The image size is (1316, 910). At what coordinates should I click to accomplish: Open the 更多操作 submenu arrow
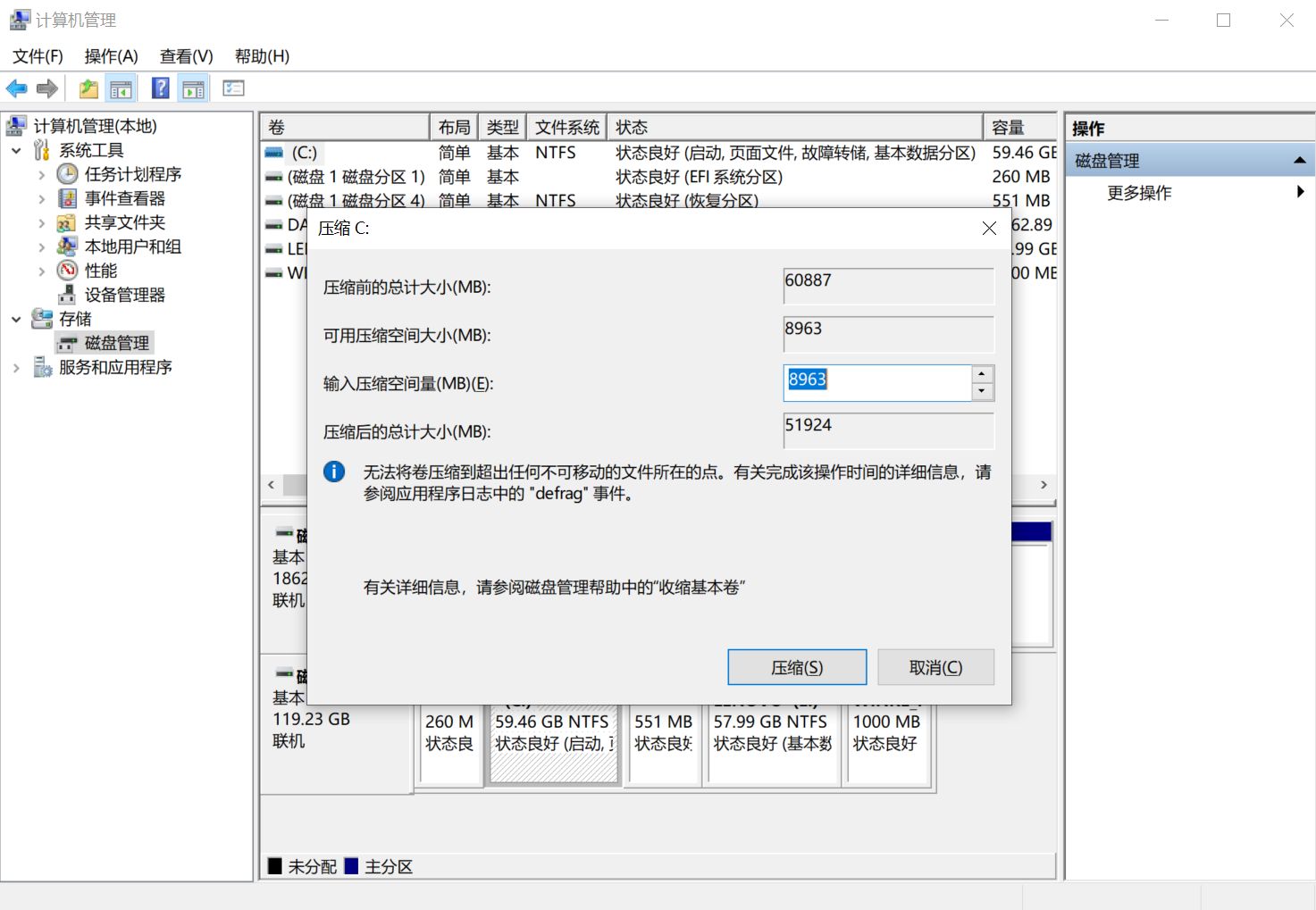tap(1302, 191)
